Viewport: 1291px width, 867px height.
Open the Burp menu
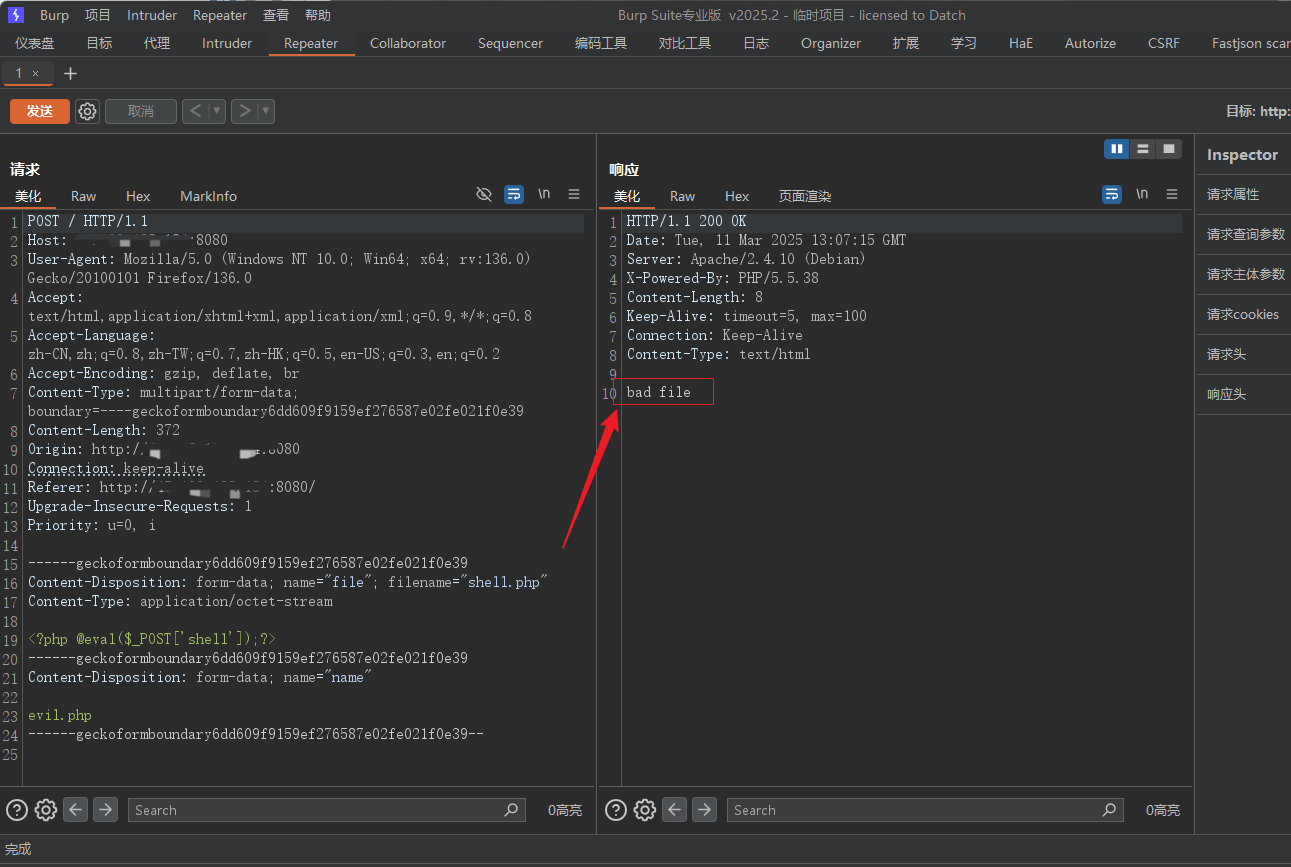click(55, 15)
